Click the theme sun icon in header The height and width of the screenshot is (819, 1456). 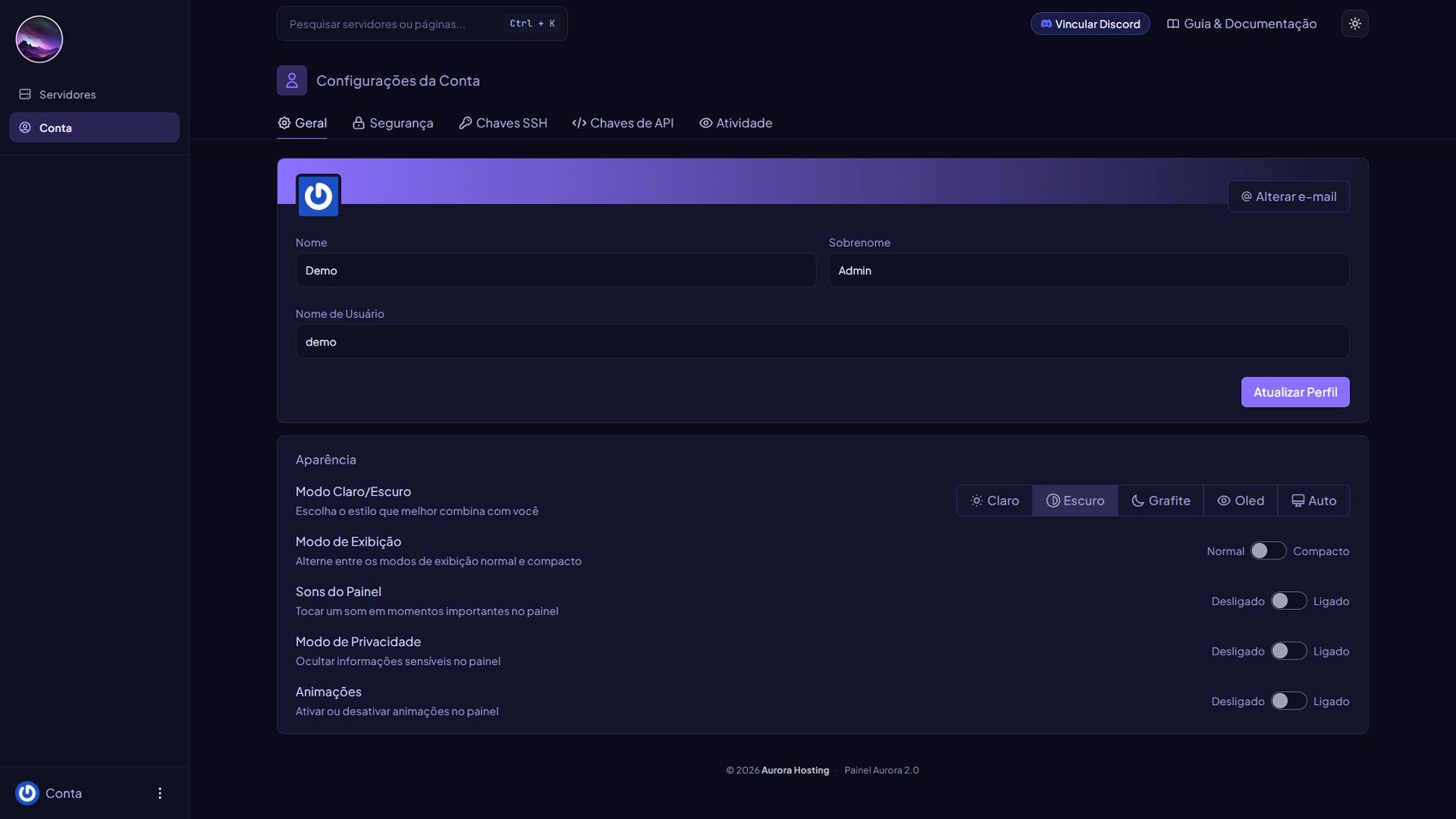(x=1354, y=24)
